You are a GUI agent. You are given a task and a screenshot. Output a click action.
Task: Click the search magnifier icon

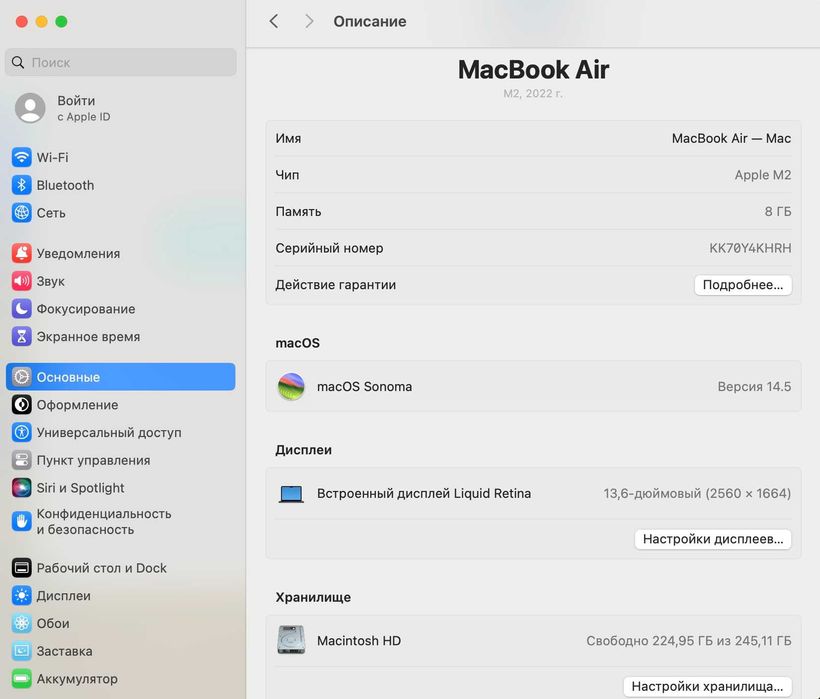pos(18,62)
